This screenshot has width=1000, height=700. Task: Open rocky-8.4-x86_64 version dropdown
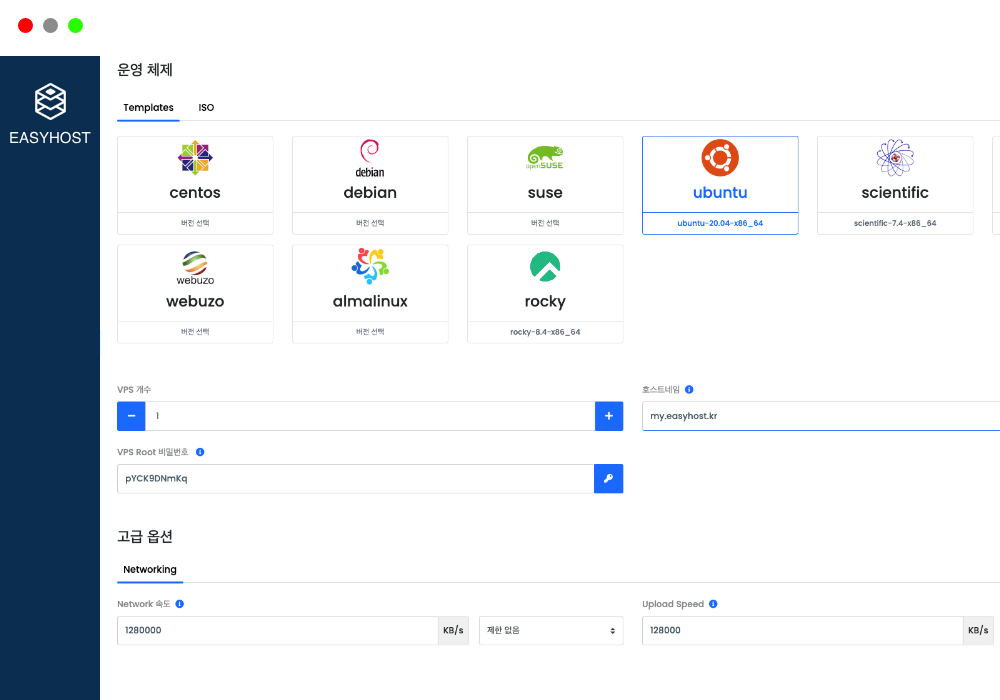pos(545,332)
